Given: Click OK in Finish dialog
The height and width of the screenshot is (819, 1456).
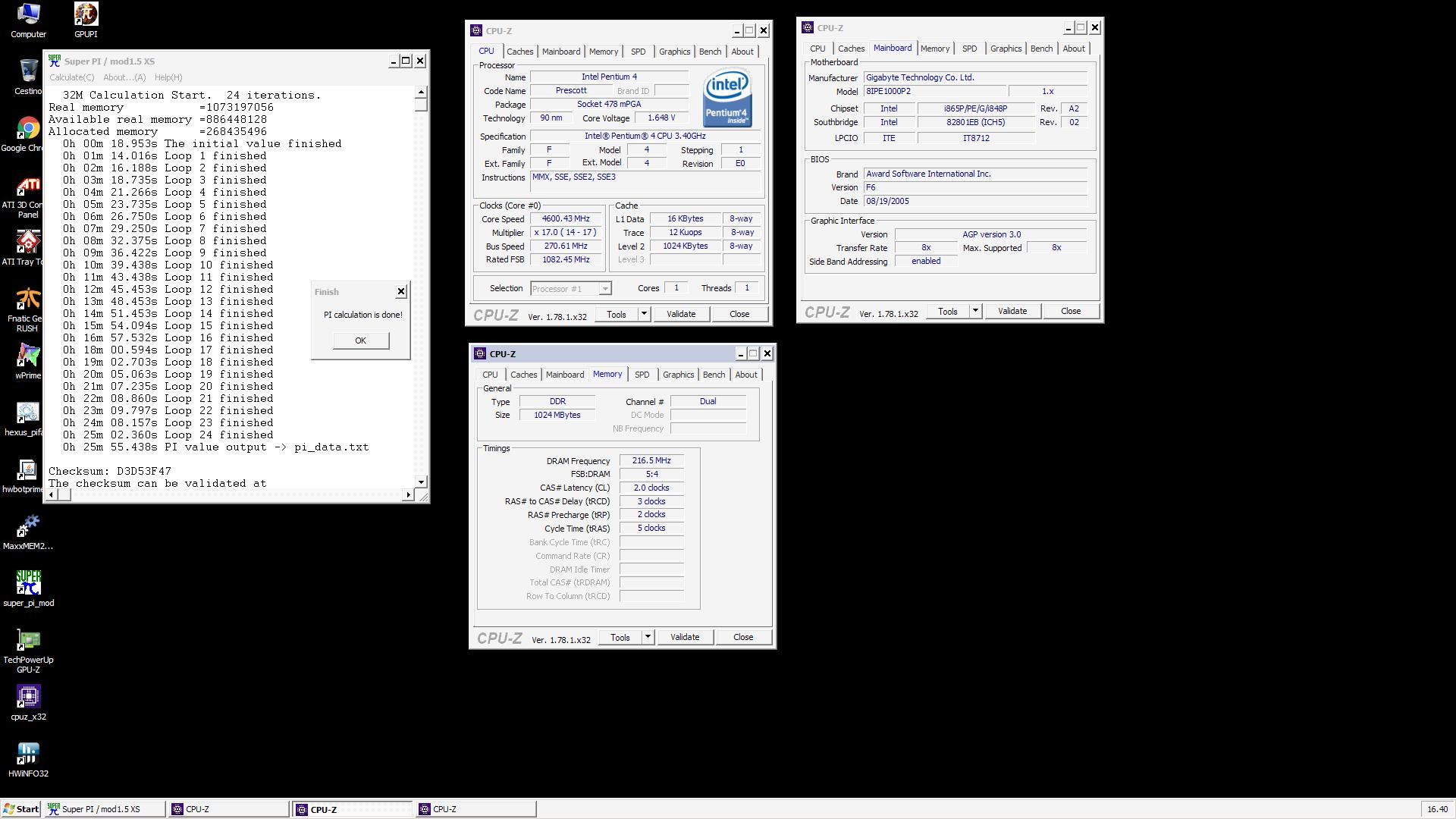Looking at the screenshot, I should point(361,340).
